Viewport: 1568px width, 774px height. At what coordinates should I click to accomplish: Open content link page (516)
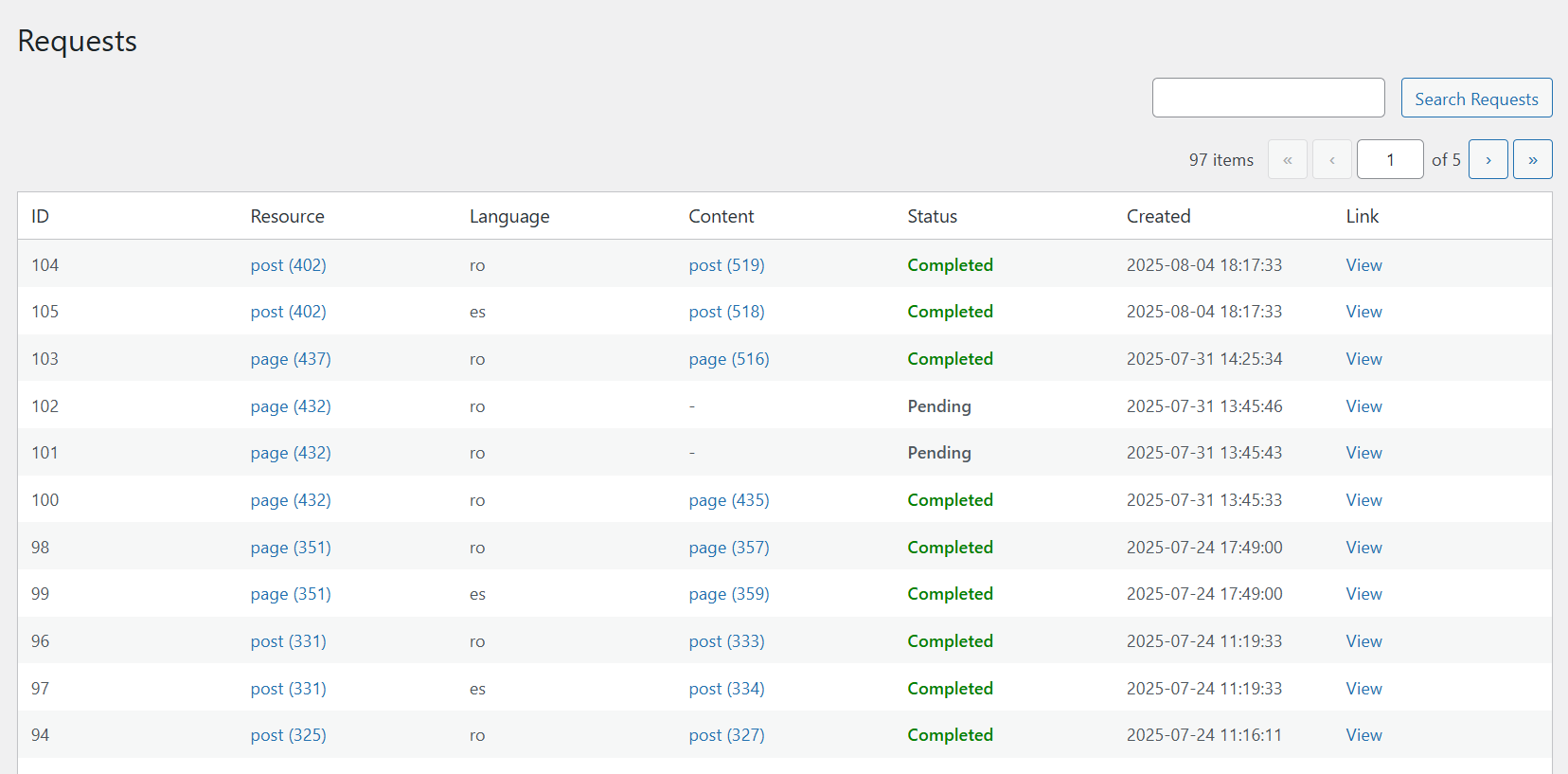[x=729, y=359]
